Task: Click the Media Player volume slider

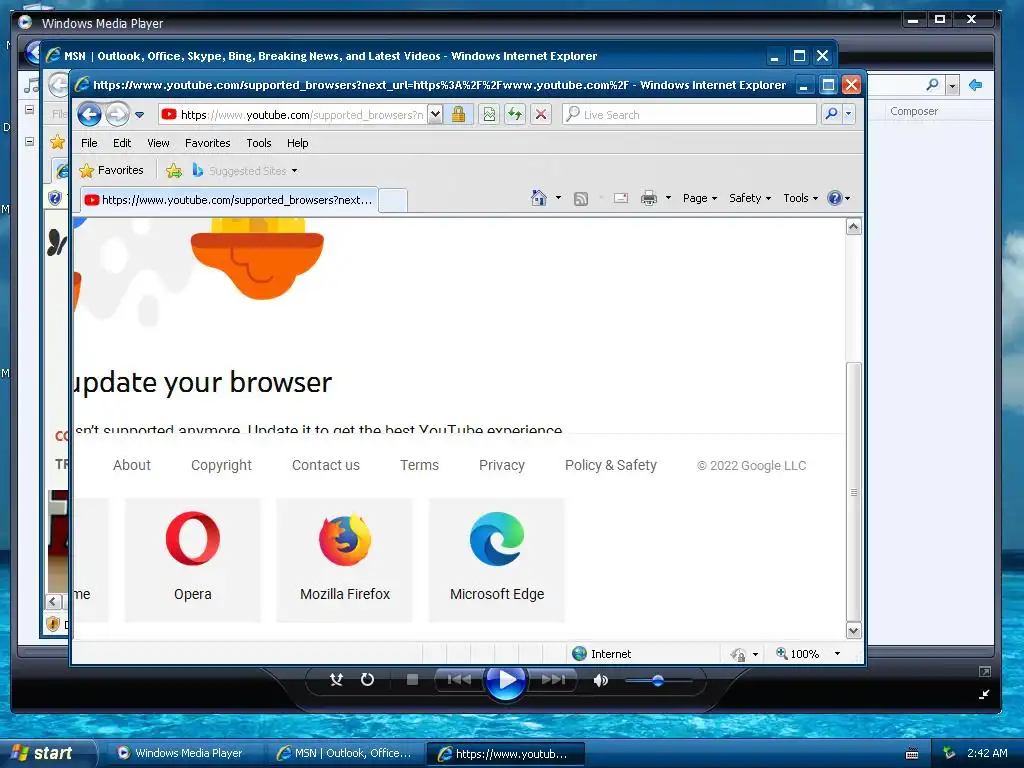Action: click(x=658, y=680)
